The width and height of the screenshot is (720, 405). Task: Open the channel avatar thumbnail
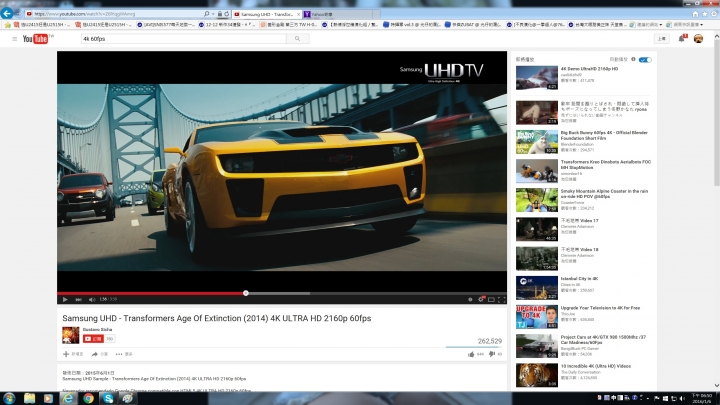[x=70, y=335]
